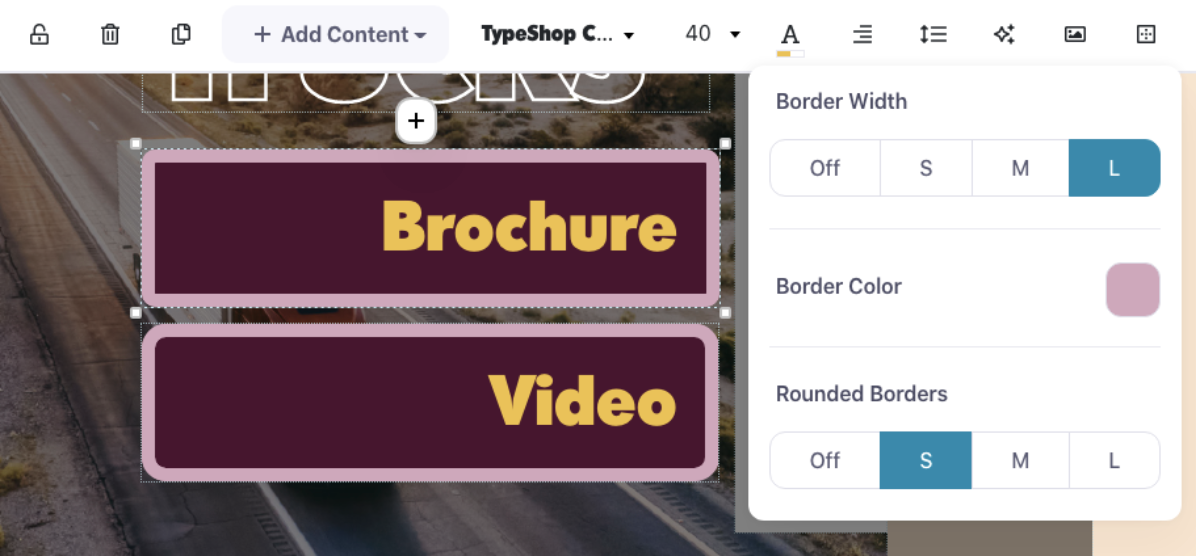Open Add Content dropdown

(x=336, y=34)
